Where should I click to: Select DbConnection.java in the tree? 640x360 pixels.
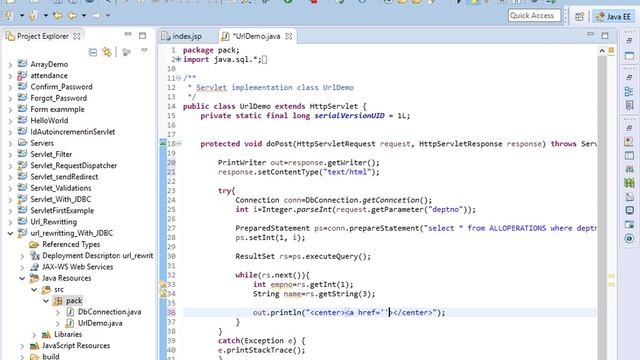click(x=109, y=312)
